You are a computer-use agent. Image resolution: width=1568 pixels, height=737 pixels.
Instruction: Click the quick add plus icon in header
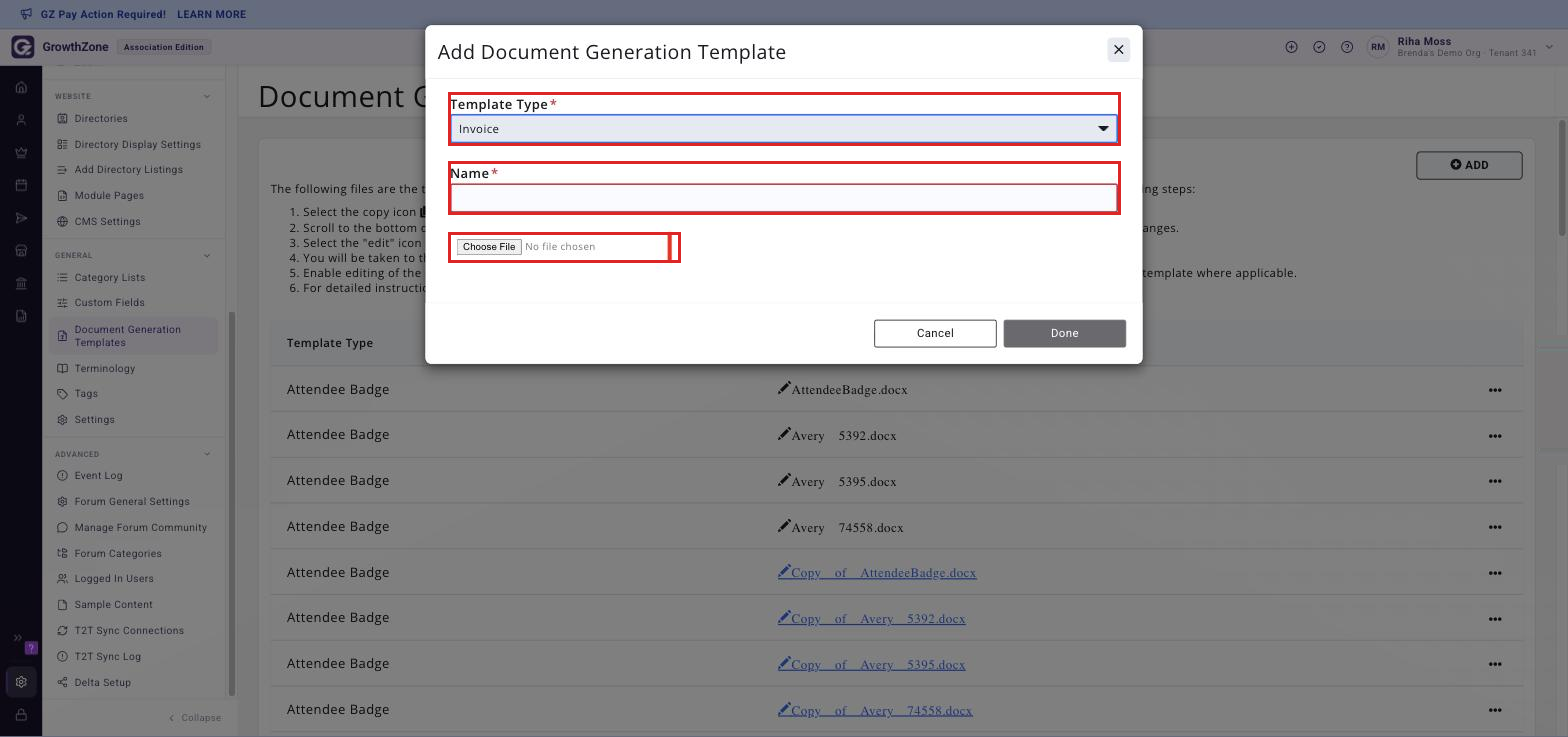(x=1291, y=47)
